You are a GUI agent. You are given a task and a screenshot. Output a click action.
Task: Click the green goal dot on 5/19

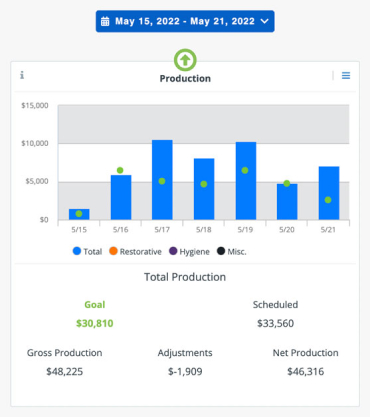pos(245,170)
